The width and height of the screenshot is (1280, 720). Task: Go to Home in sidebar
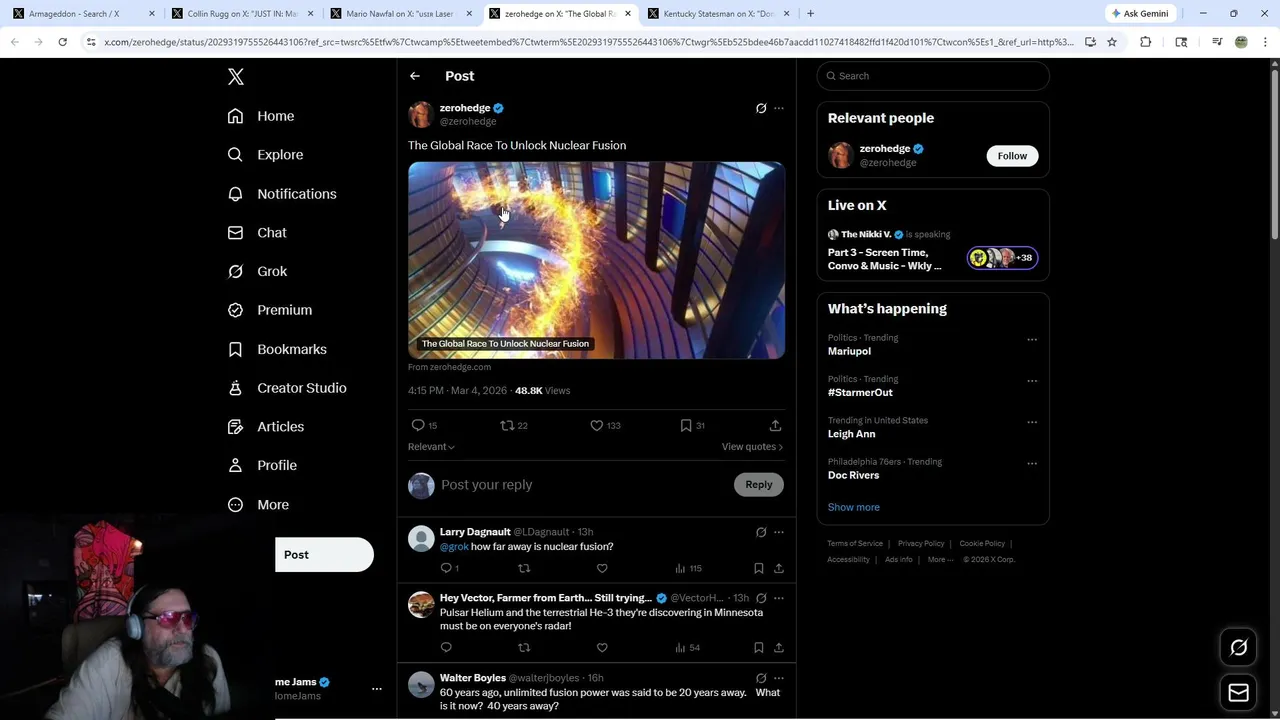[261, 116]
